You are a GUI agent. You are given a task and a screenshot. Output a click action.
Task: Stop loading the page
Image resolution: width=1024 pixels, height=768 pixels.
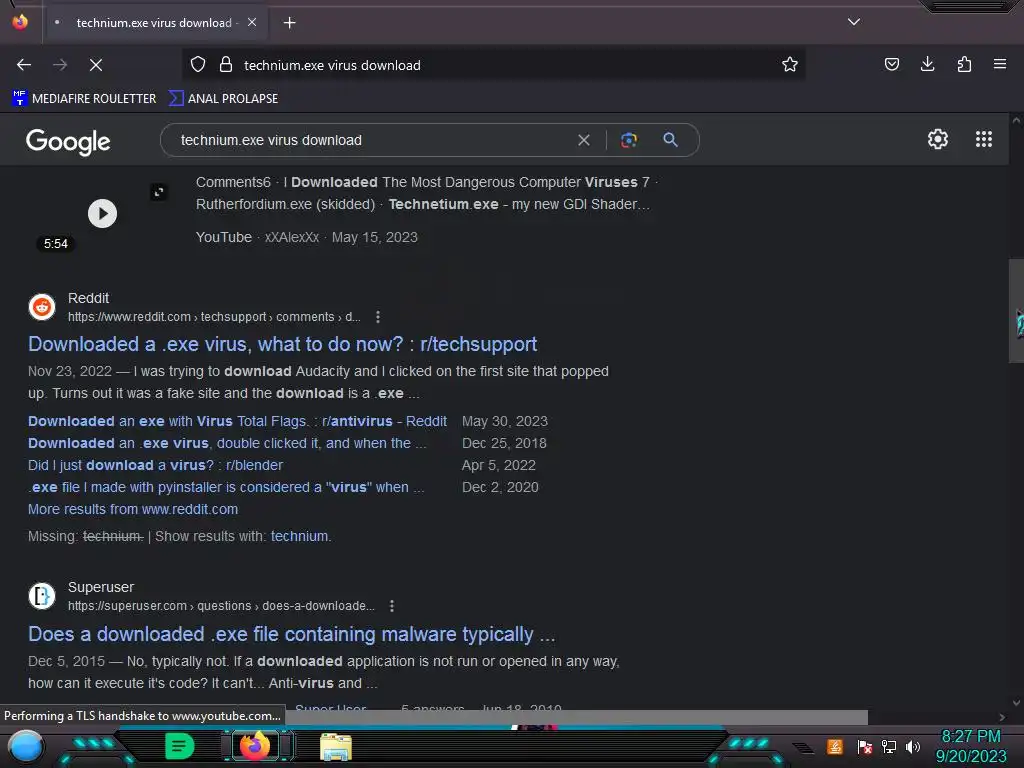click(x=96, y=65)
